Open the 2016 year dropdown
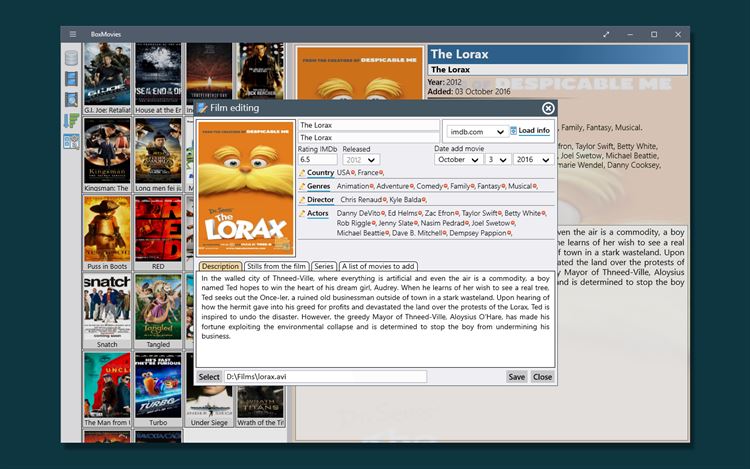The width and height of the screenshot is (750, 469). point(533,160)
